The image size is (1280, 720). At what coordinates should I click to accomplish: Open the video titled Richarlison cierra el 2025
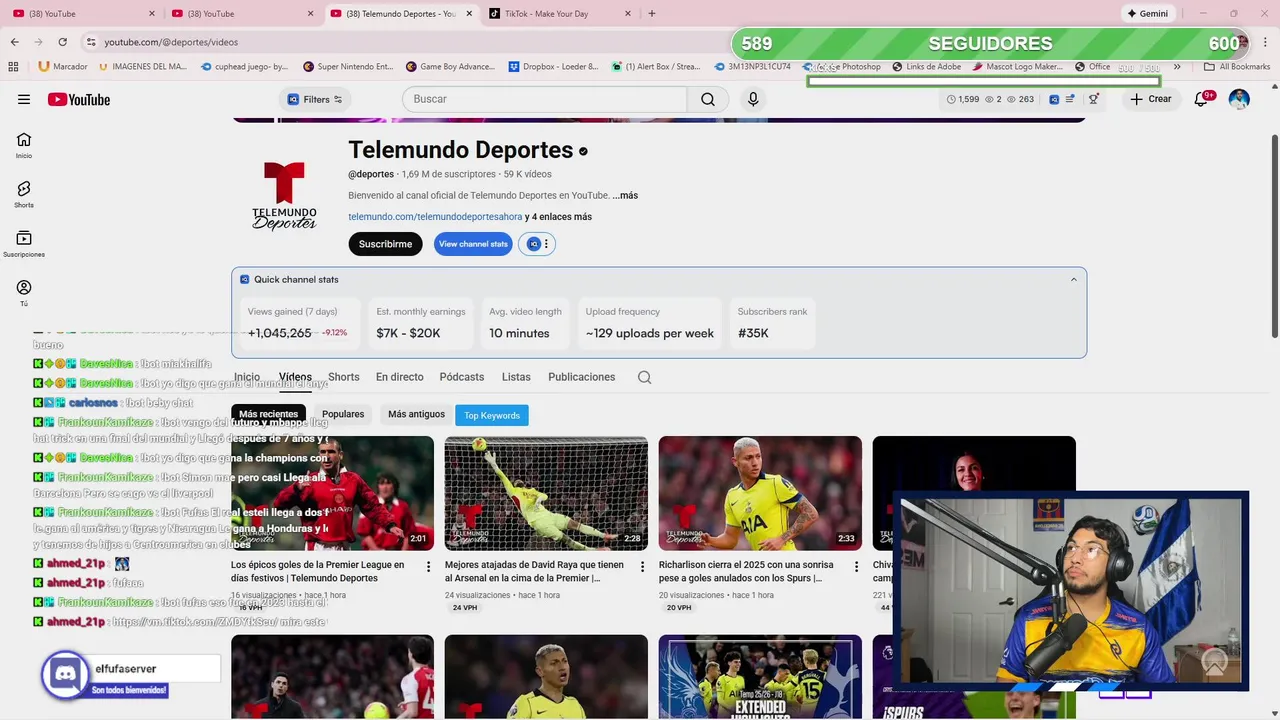tap(749, 571)
